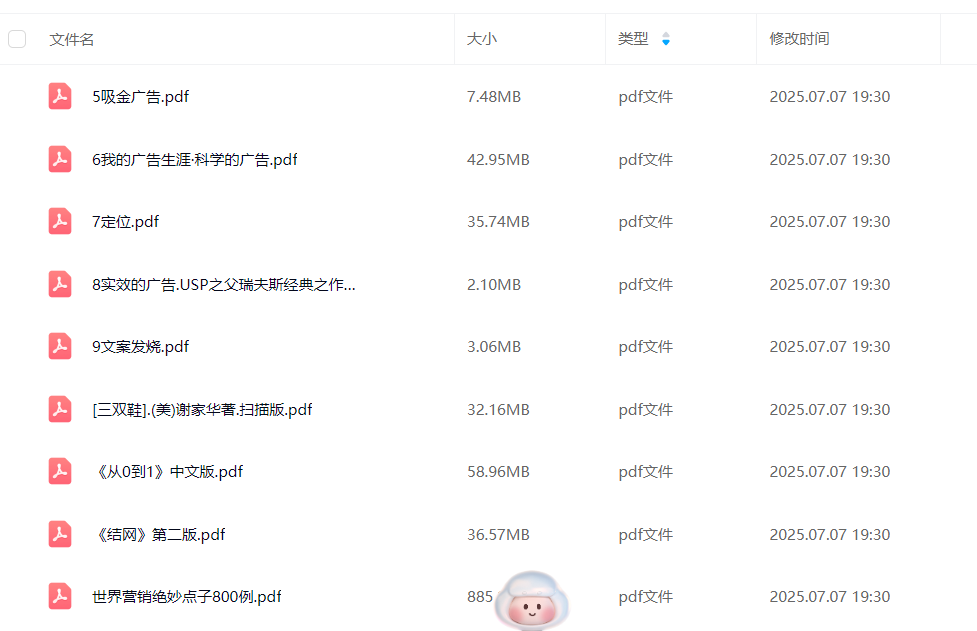Select the 7定位.pdf file name

point(126,222)
